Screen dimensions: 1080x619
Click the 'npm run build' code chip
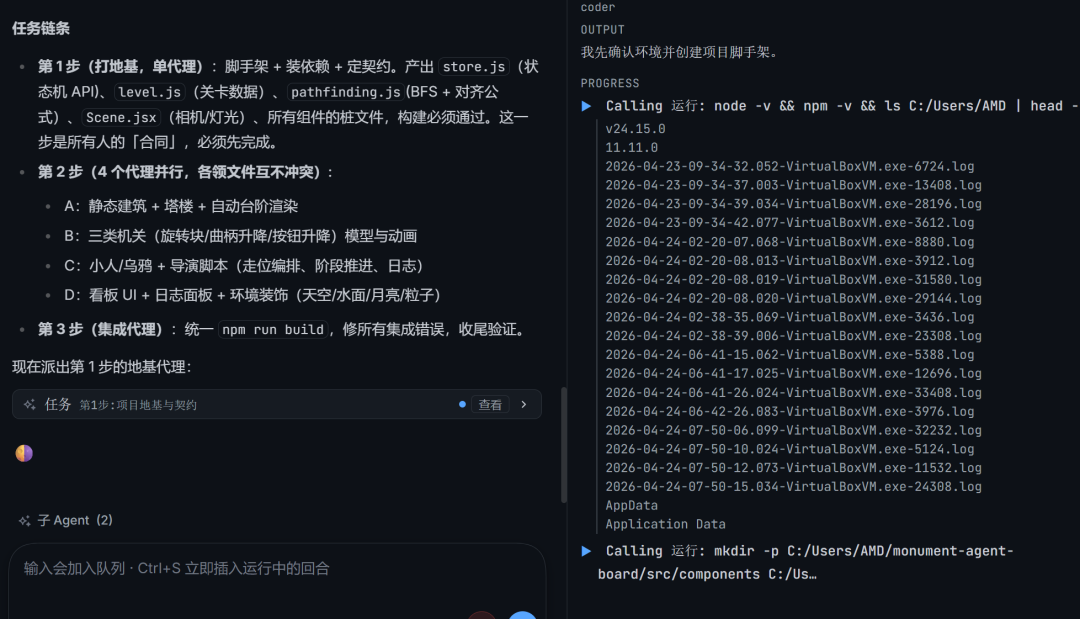(273, 330)
